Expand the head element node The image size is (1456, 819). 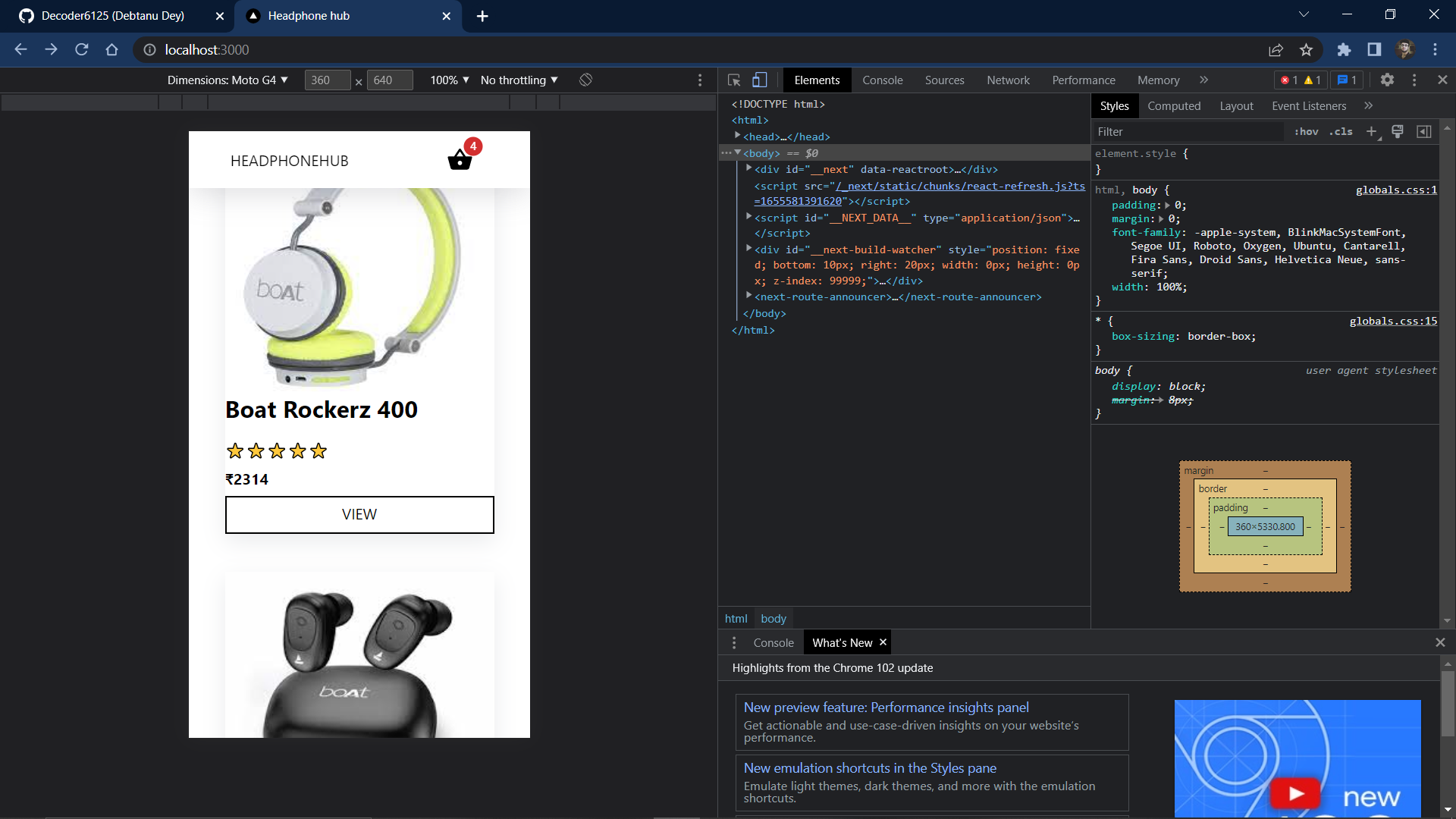[x=737, y=136]
